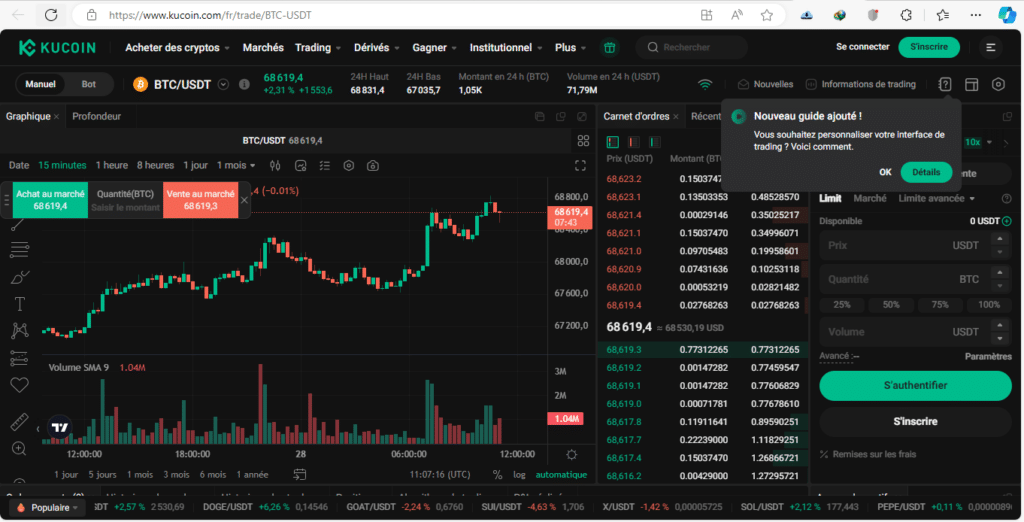Click the KuCoin logo

tap(57, 48)
